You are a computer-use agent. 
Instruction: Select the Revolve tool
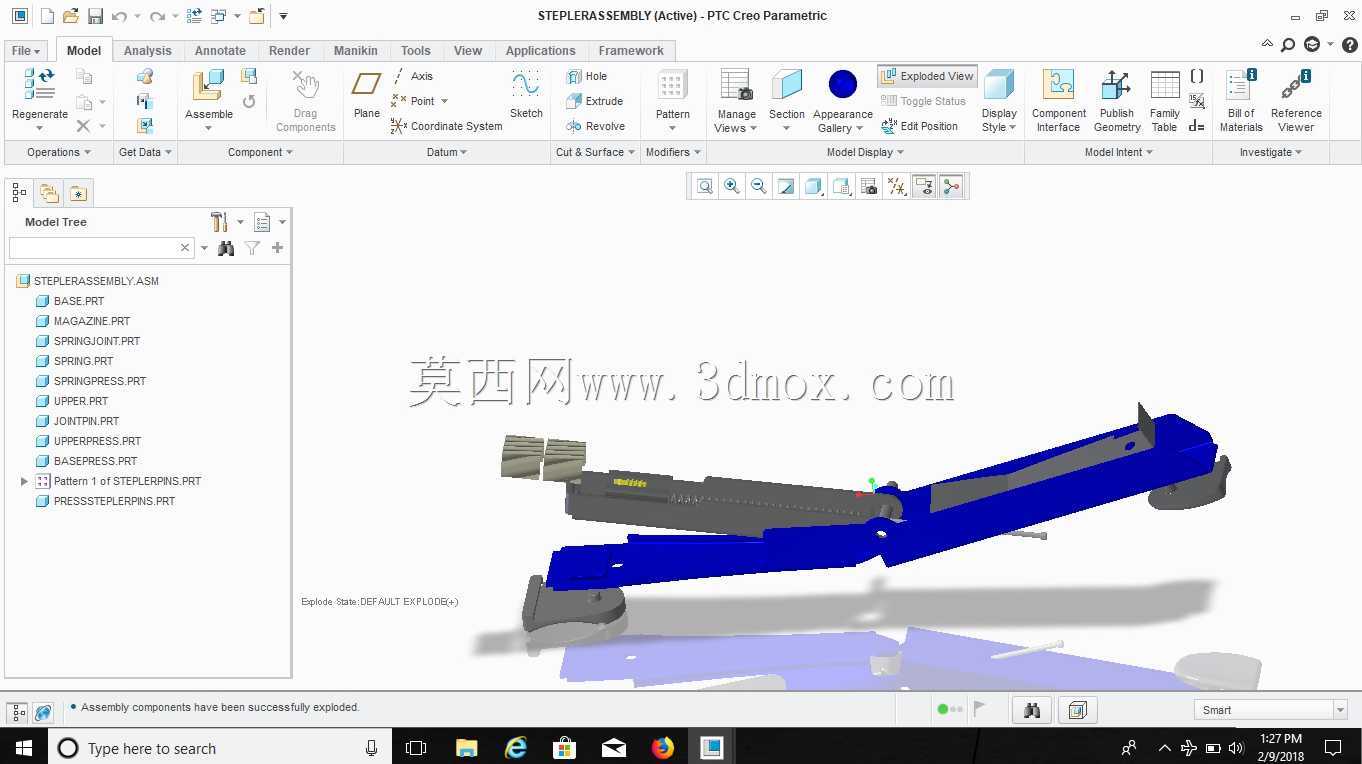pyautogui.click(x=596, y=126)
